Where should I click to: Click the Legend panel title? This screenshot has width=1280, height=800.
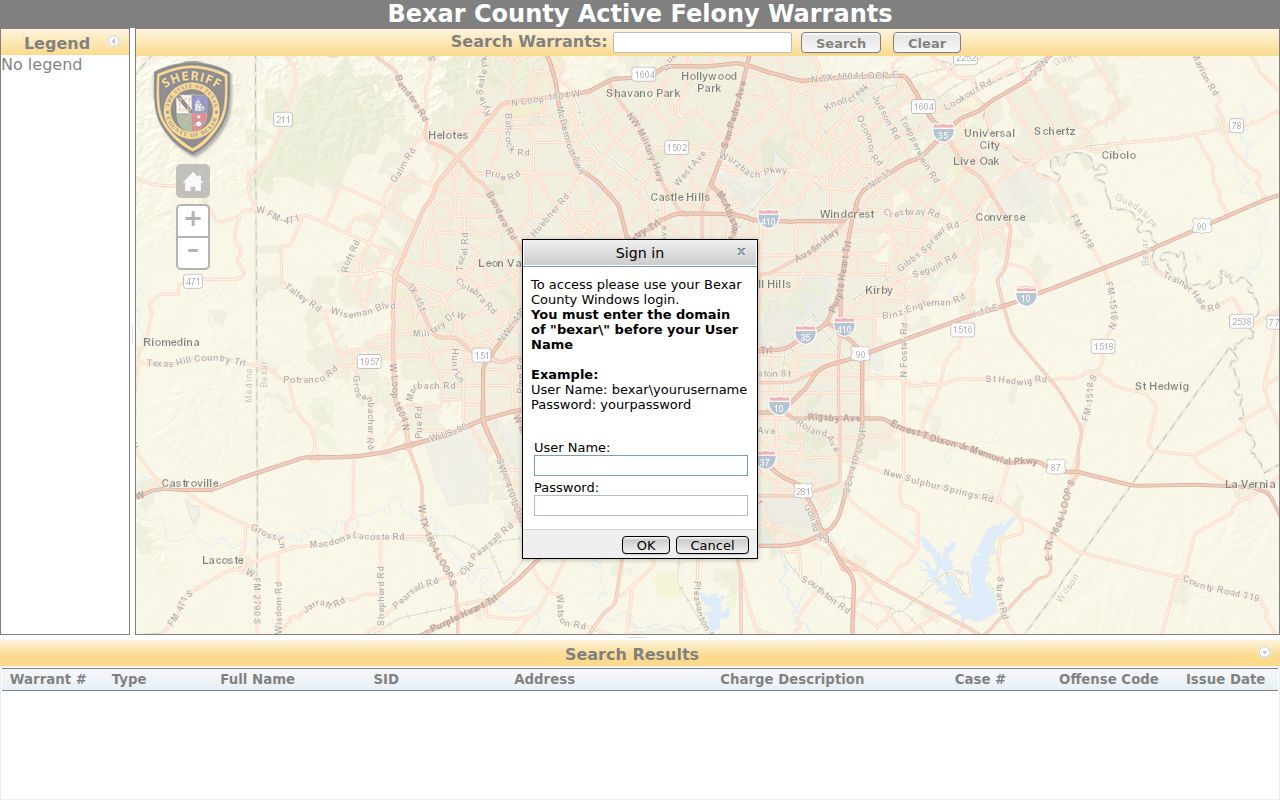coord(57,43)
